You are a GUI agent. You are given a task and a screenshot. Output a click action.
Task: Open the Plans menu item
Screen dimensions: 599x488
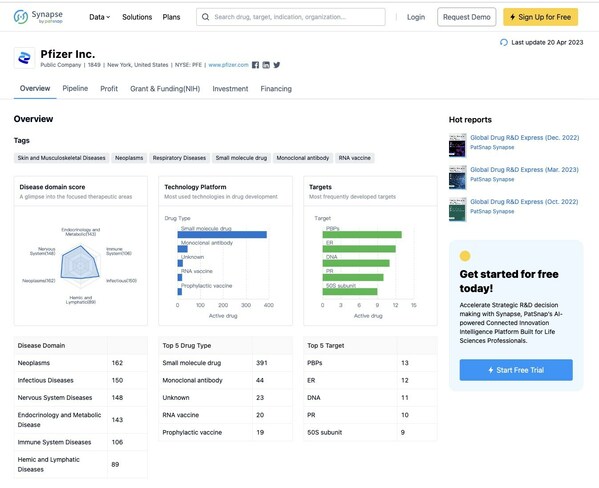(171, 17)
